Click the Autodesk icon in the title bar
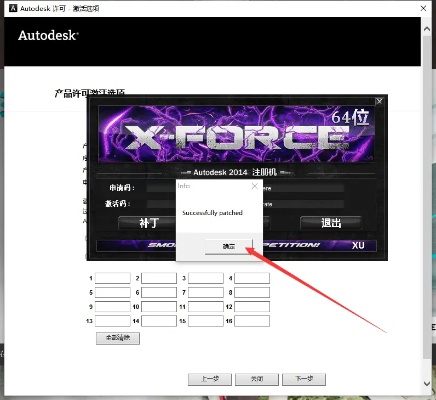Screen dimensions: 436x400 click(x=13, y=8)
